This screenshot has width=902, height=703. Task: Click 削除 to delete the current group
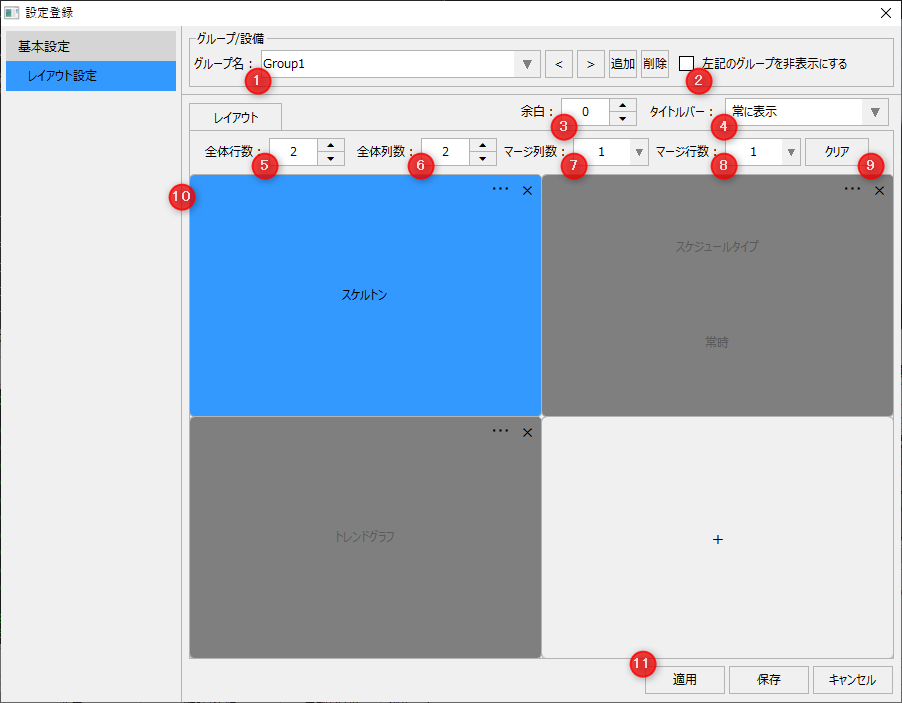point(654,63)
